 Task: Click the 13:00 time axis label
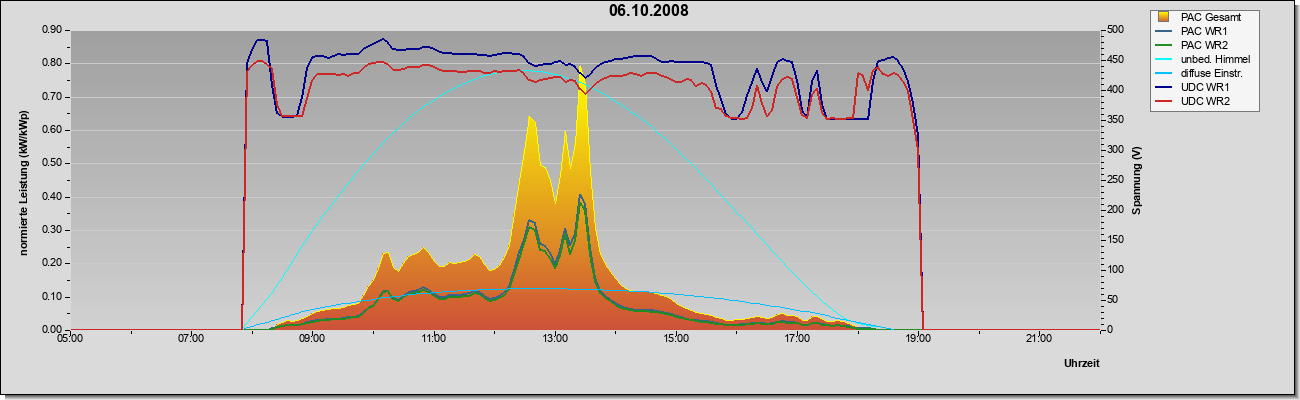tap(554, 340)
